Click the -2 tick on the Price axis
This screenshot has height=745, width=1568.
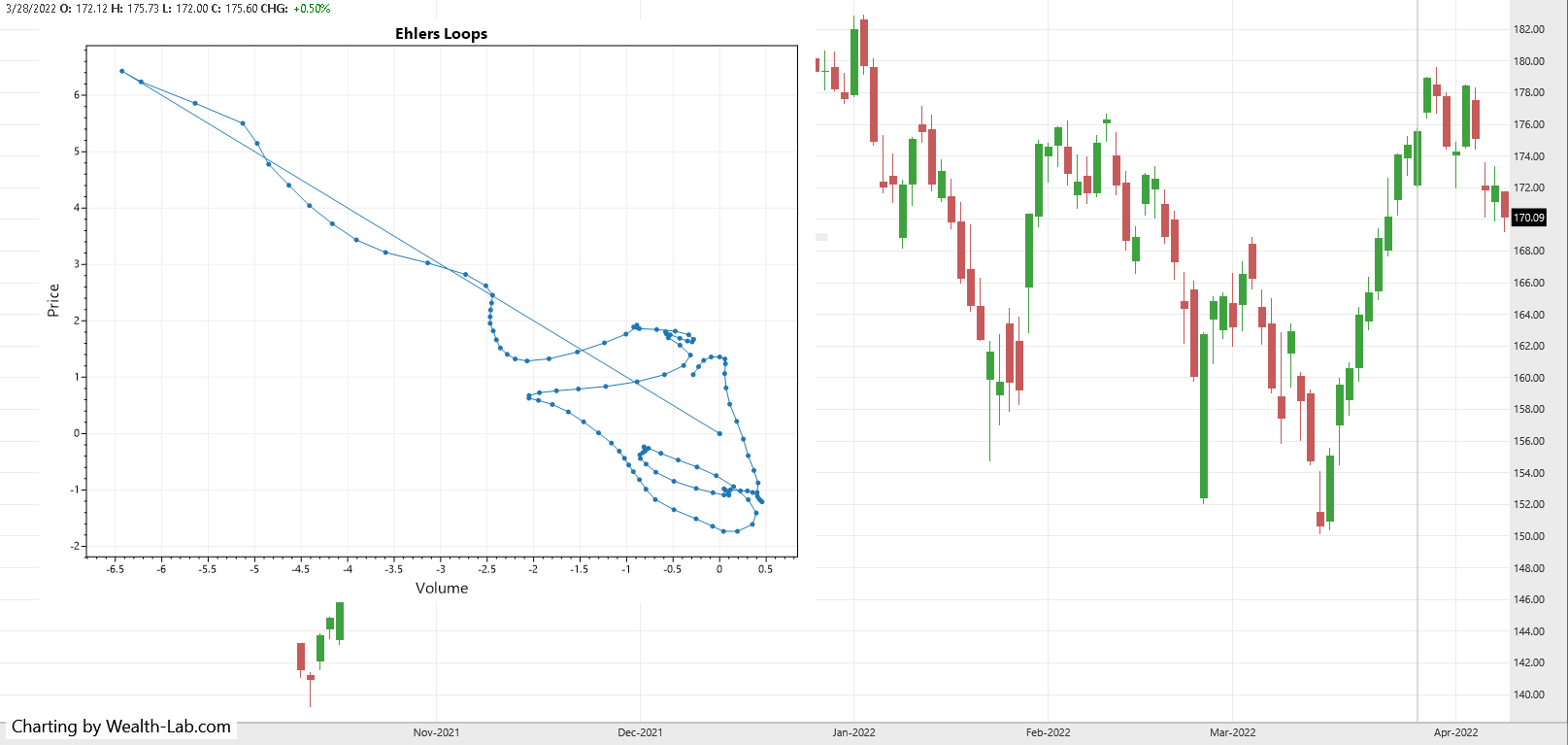click(x=75, y=546)
